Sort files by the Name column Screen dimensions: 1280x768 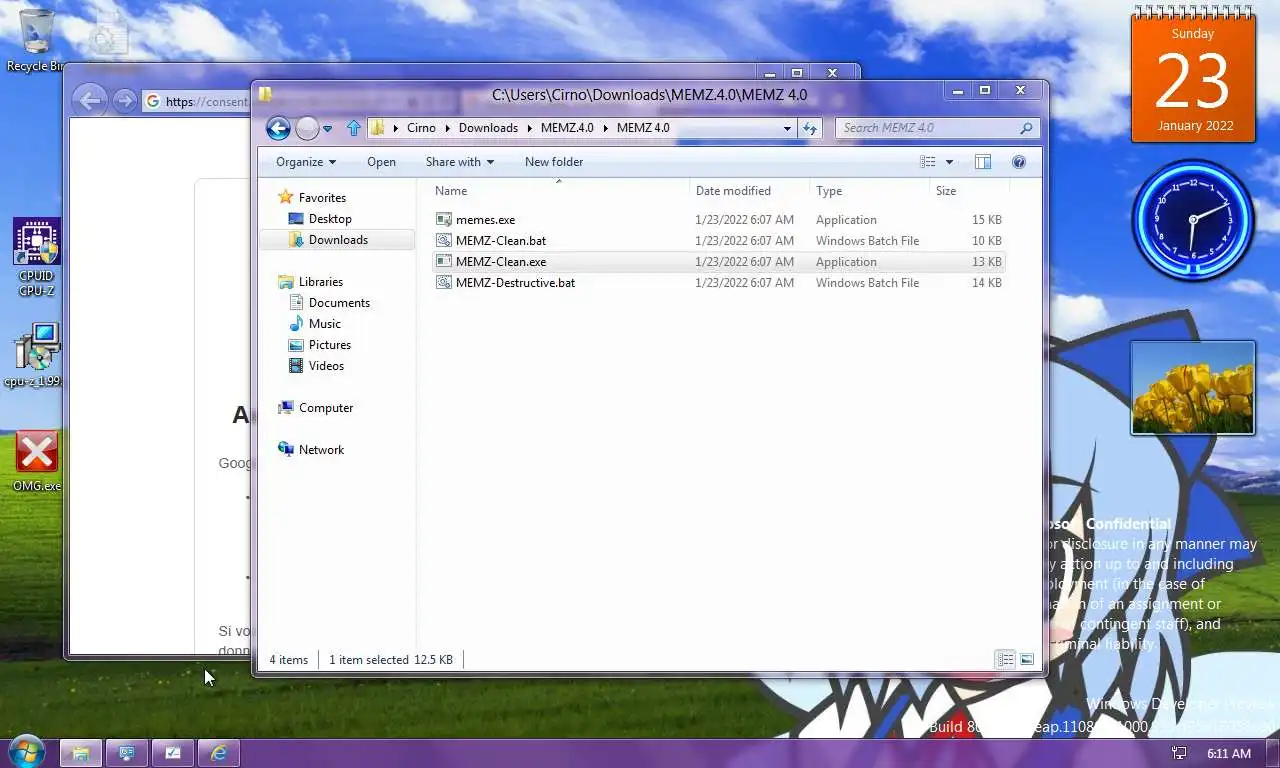coord(560,191)
